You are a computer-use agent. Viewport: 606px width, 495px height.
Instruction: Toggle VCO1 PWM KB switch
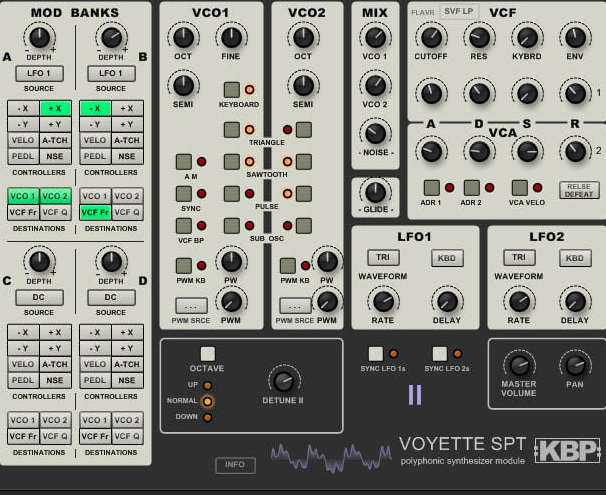(184, 266)
